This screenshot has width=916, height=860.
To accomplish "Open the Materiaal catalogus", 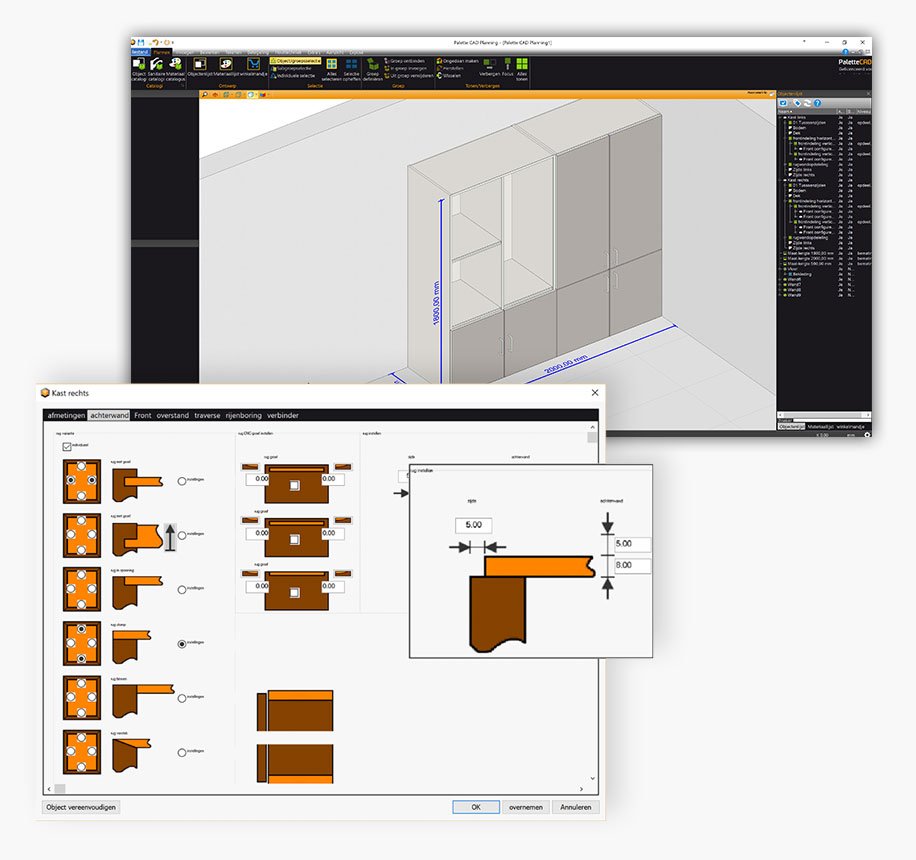I will pos(176,66).
